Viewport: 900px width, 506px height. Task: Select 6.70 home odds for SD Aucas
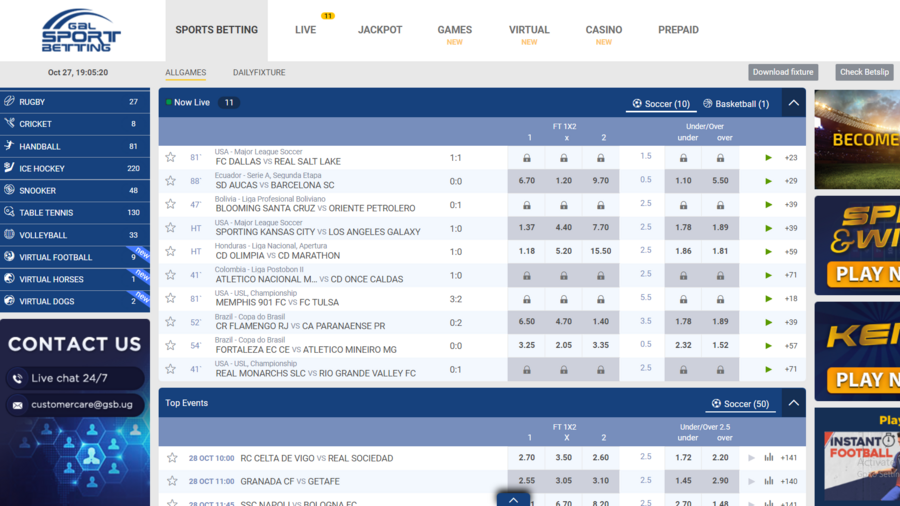coord(526,181)
